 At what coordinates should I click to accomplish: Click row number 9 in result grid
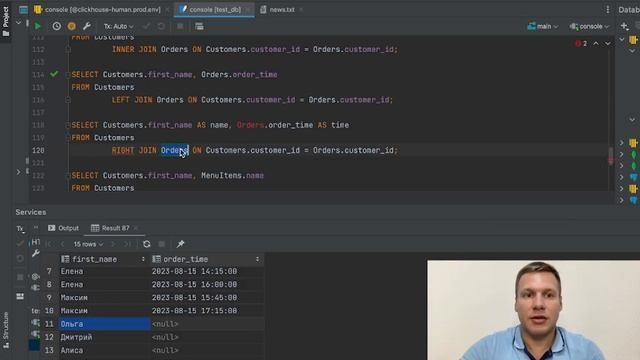[49, 298]
